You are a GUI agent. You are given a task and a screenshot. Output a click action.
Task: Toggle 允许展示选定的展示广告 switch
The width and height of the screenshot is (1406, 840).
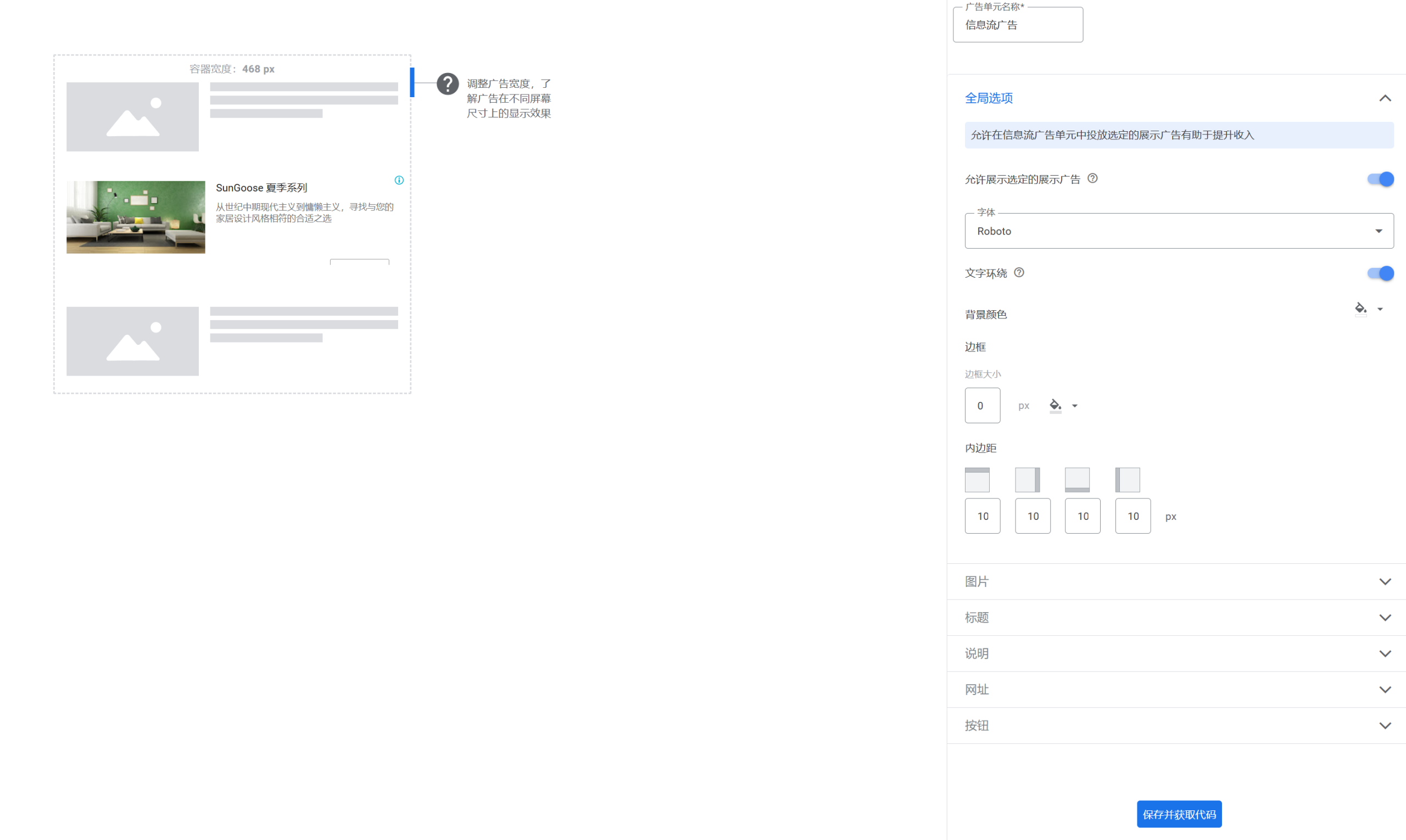point(1380,179)
